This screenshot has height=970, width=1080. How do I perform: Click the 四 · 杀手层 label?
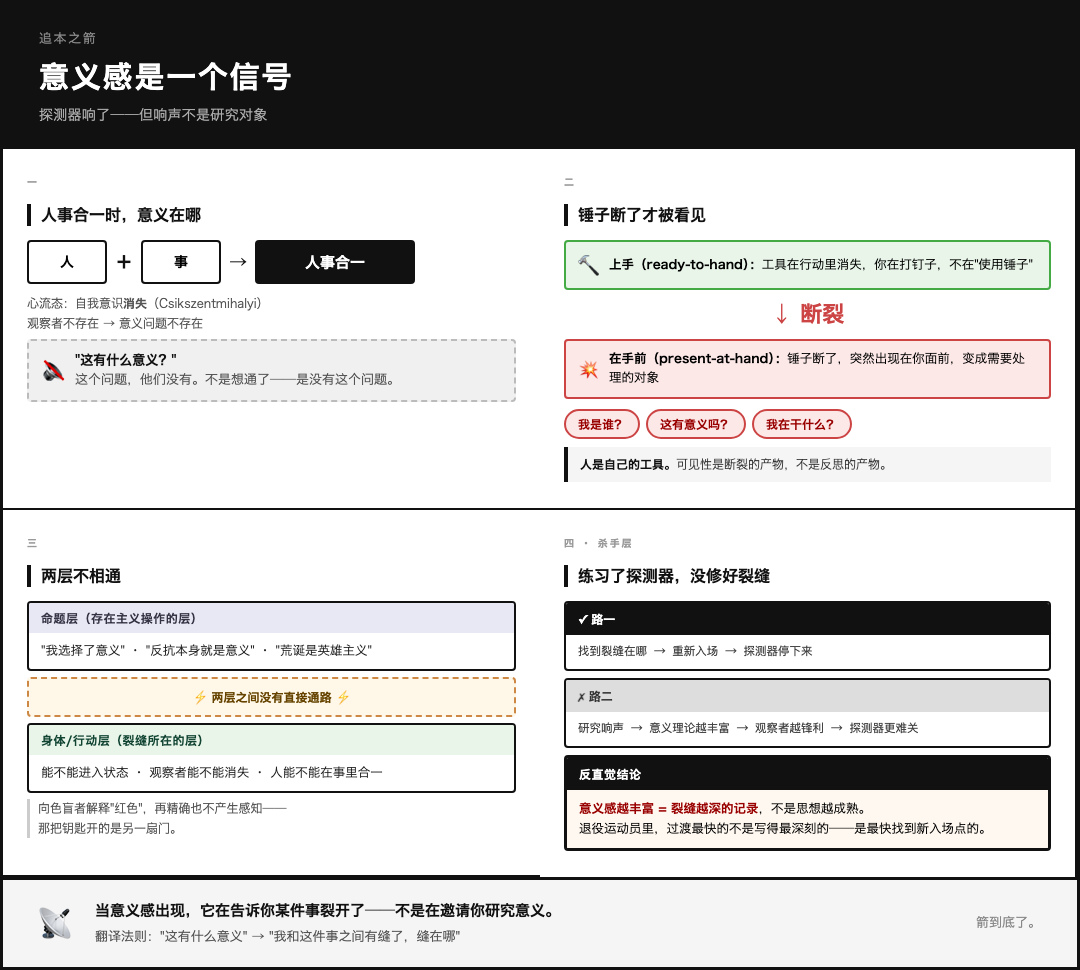click(597, 544)
